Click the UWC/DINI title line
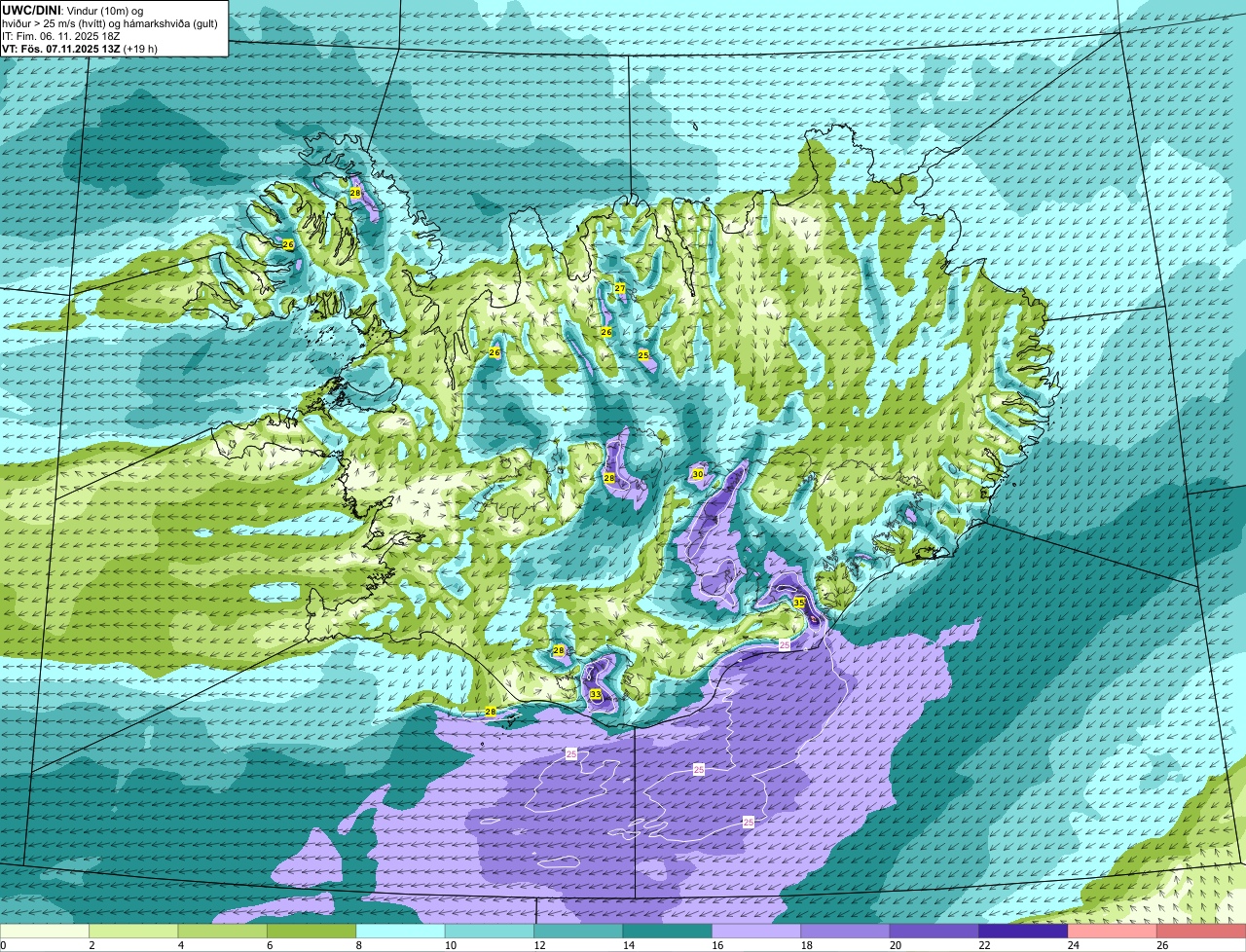 (72, 10)
